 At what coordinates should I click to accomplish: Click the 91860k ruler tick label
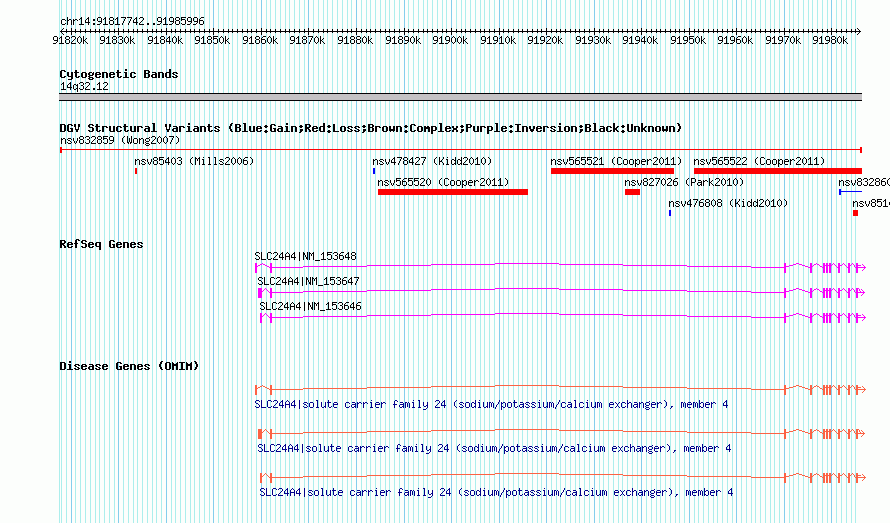click(260, 40)
